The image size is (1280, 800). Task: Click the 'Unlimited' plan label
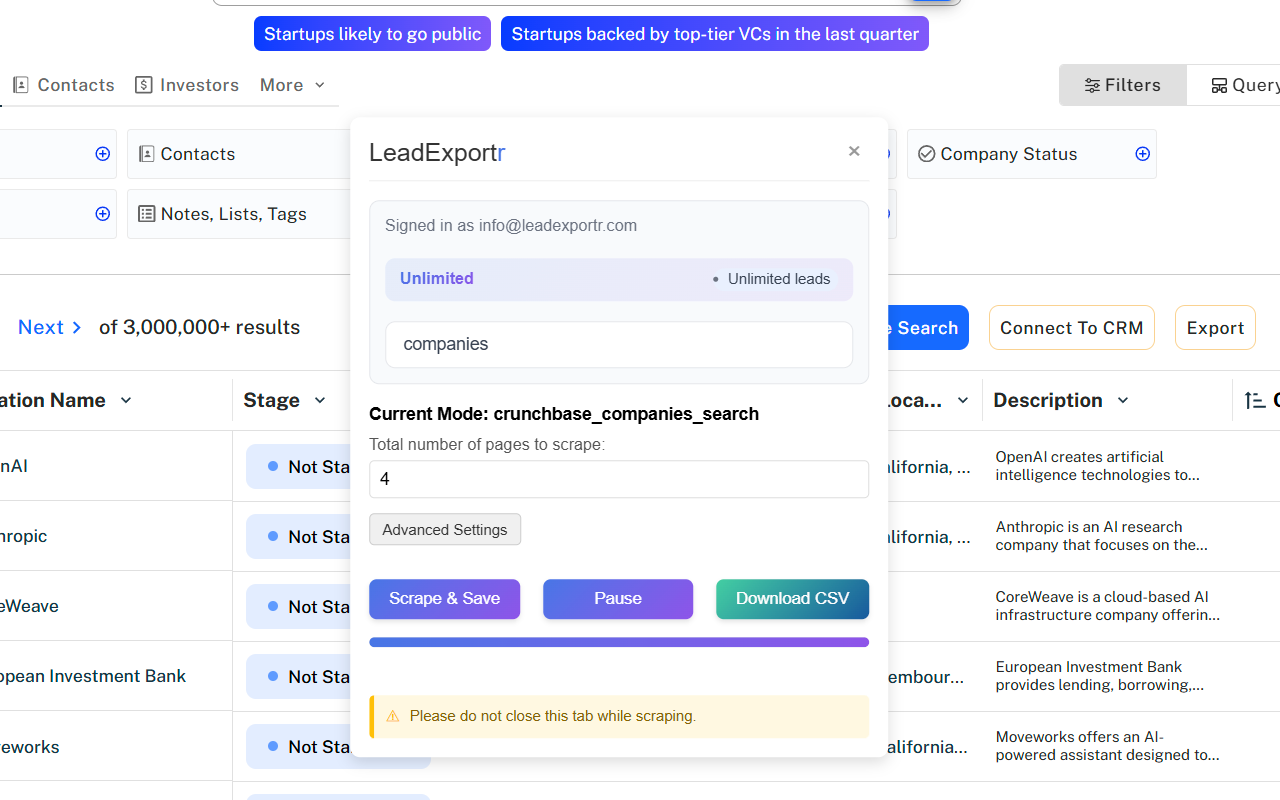point(437,279)
